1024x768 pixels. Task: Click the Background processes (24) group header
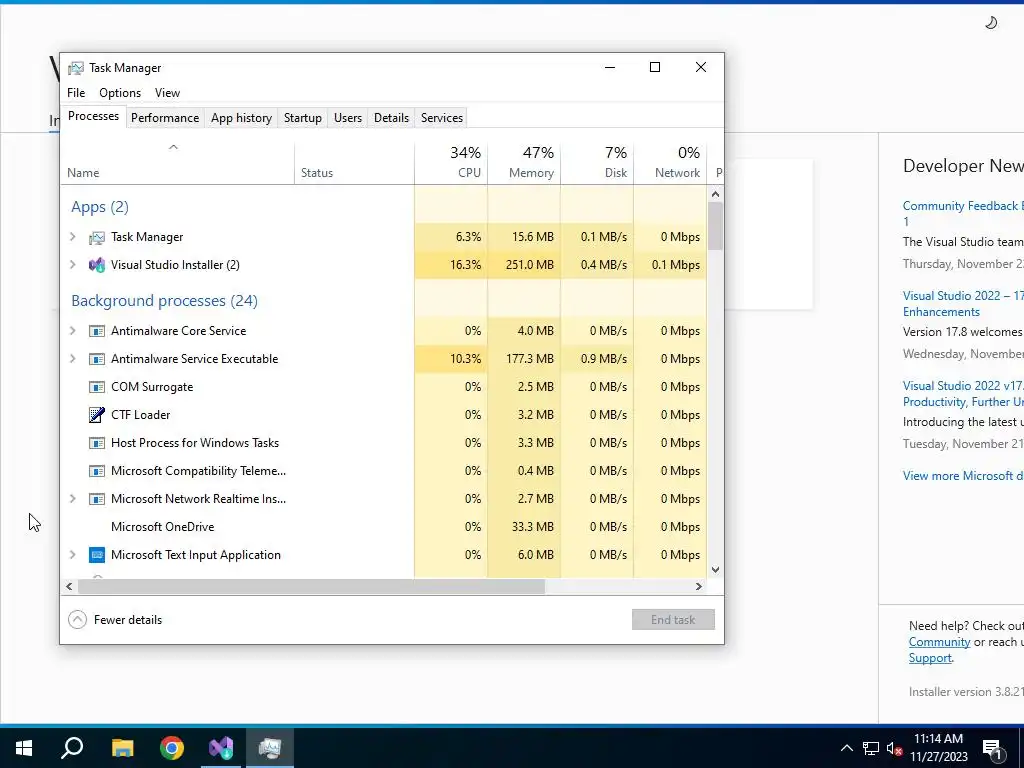pos(165,301)
